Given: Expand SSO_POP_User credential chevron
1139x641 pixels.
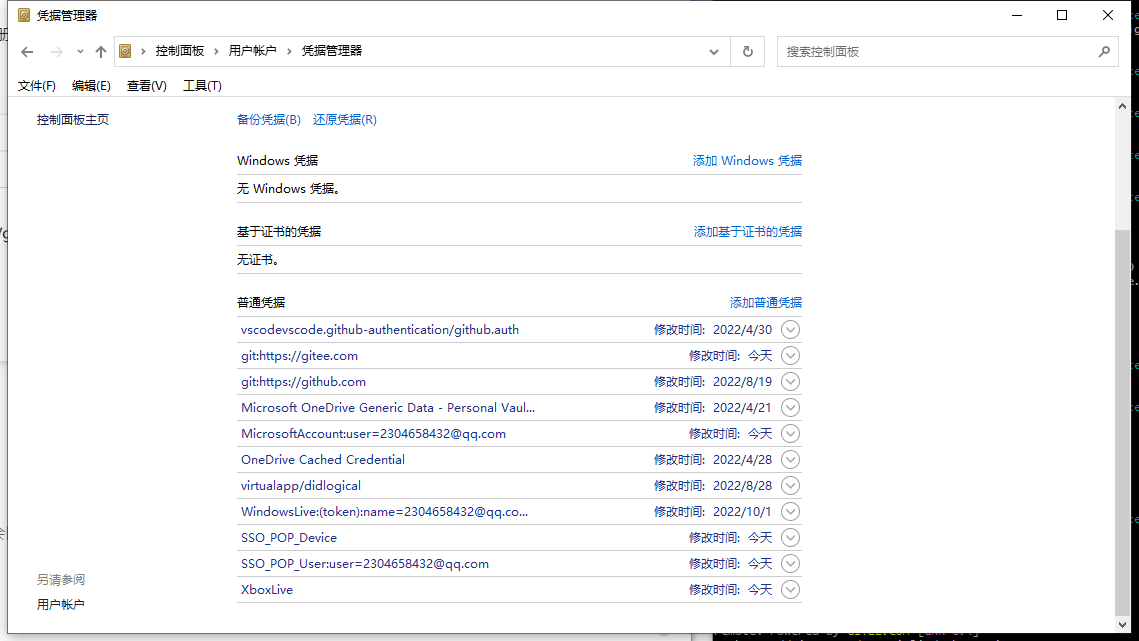Looking at the screenshot, I should (x=790, y=564).
